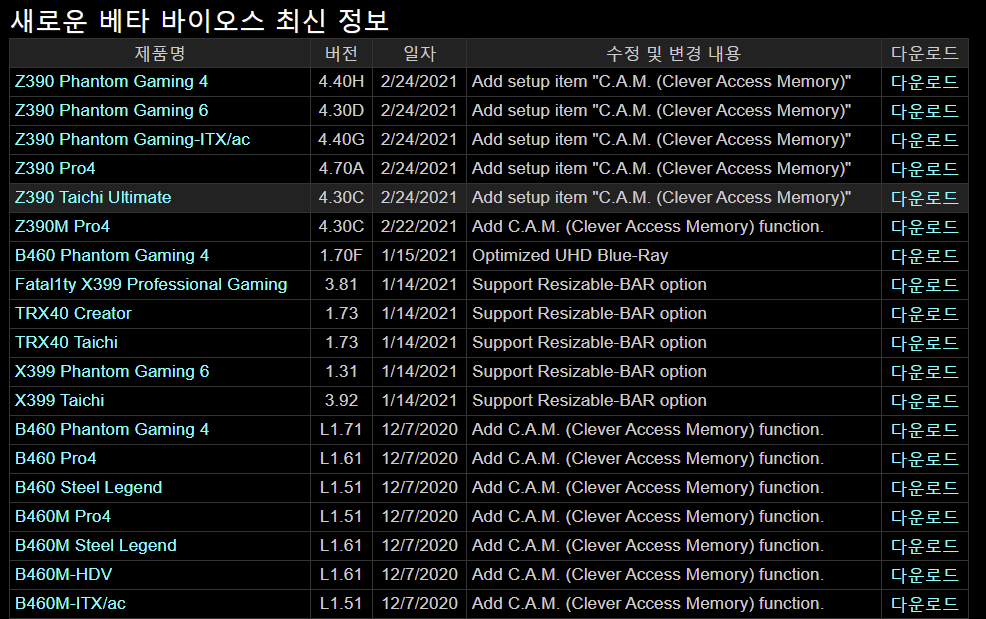This screenshot has width=986, height=619.
Task: Click the 버전 column header
Action: (341, 53)
